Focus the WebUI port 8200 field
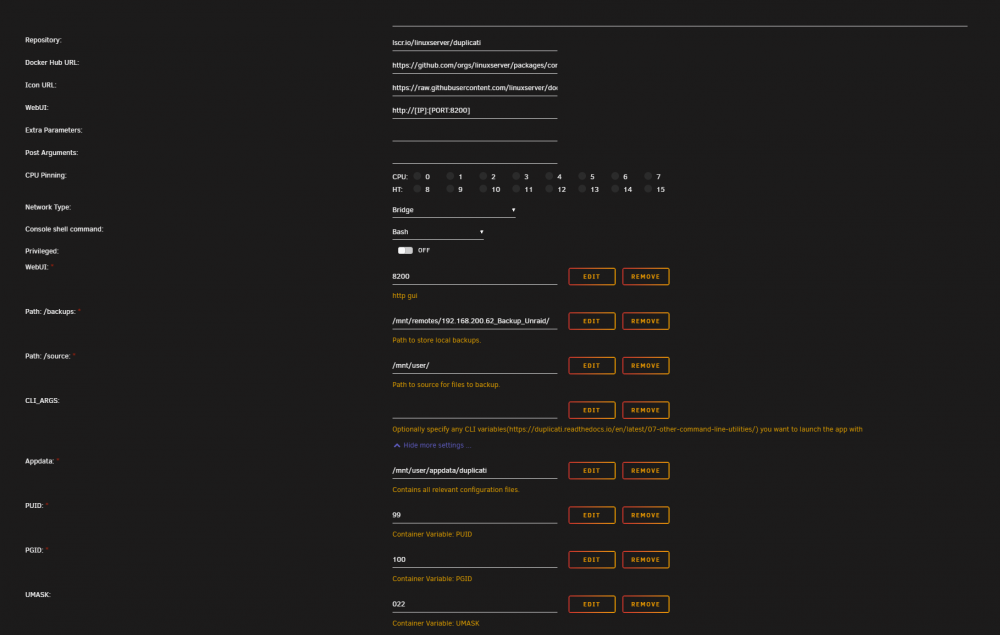Image resolution: width=1000 pixels, height=635 pixels. tap(474, 277)
